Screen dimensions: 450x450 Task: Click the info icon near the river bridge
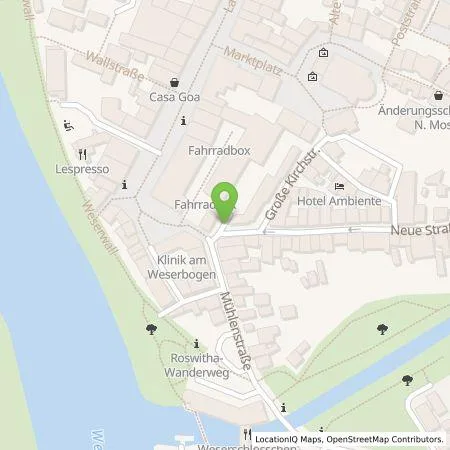pos(283,407)
